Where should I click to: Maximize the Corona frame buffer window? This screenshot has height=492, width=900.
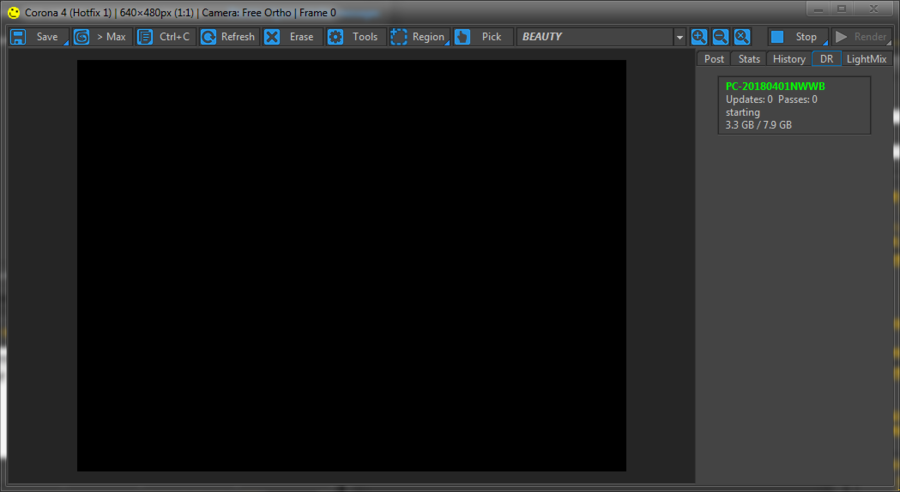pos(842,9)
